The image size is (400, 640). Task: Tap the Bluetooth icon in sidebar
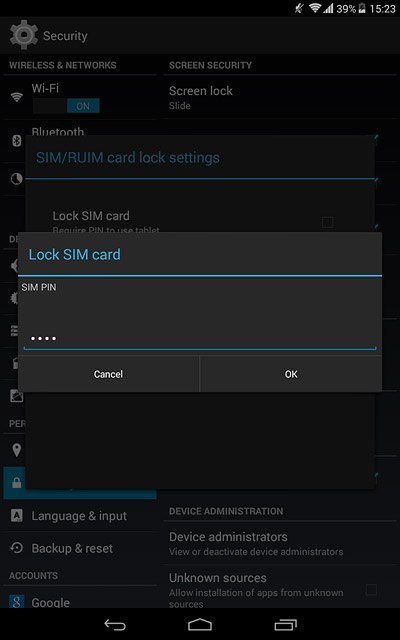click(17, 141)
